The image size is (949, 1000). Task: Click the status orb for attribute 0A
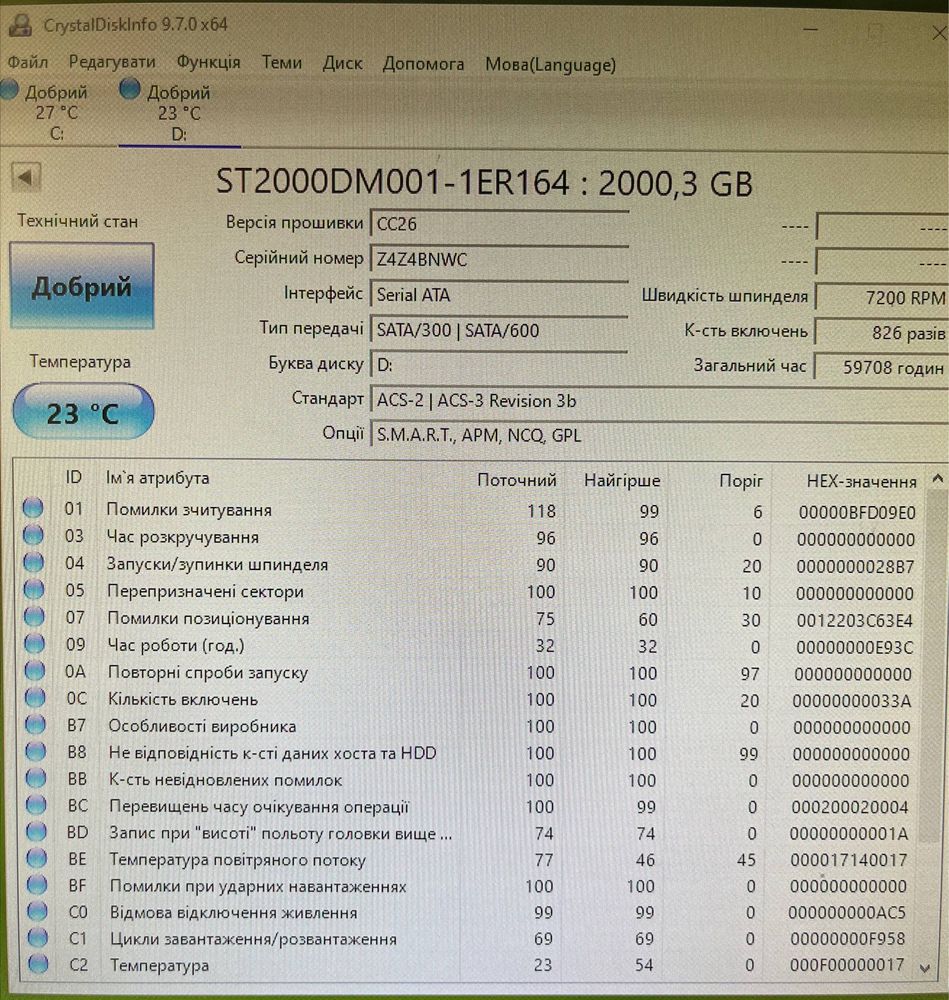click(34, 670)
